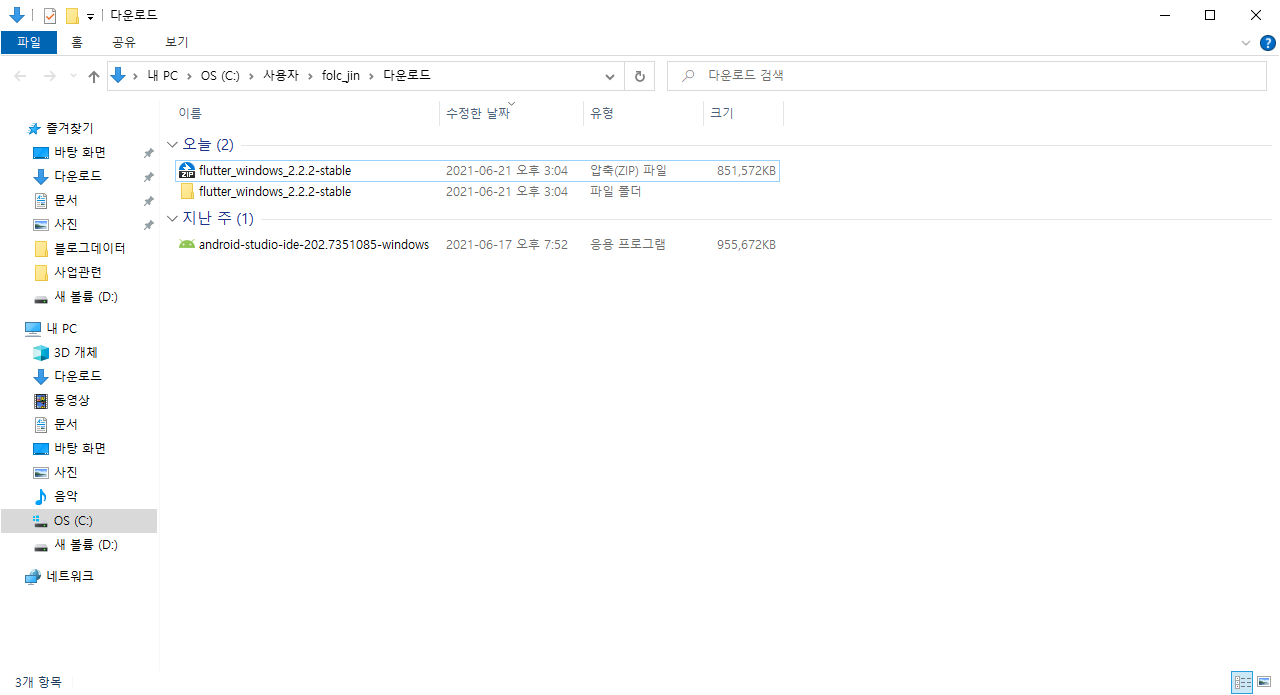Select 내 PC in the navigation pane

click(x=61, y=329)
